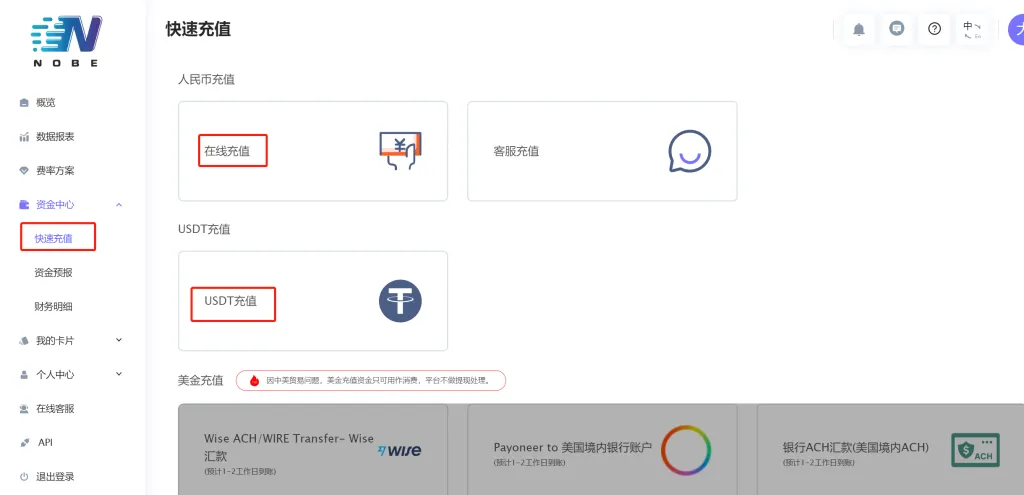1024x495 pixels.
Task: Click the 资金中心 wallet icon
Action: tap(24, 204)
